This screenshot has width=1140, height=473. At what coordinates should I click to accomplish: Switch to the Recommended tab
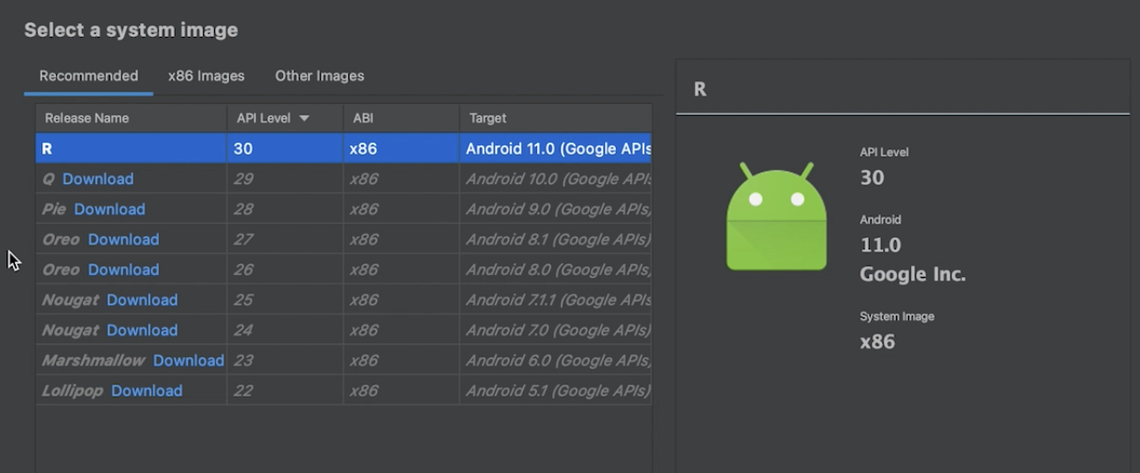(89, 76)
